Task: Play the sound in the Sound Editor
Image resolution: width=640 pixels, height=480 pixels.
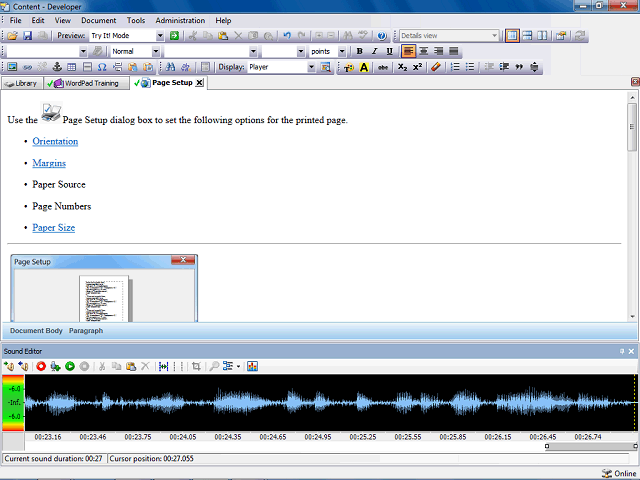Action: [x=70, y=366]
